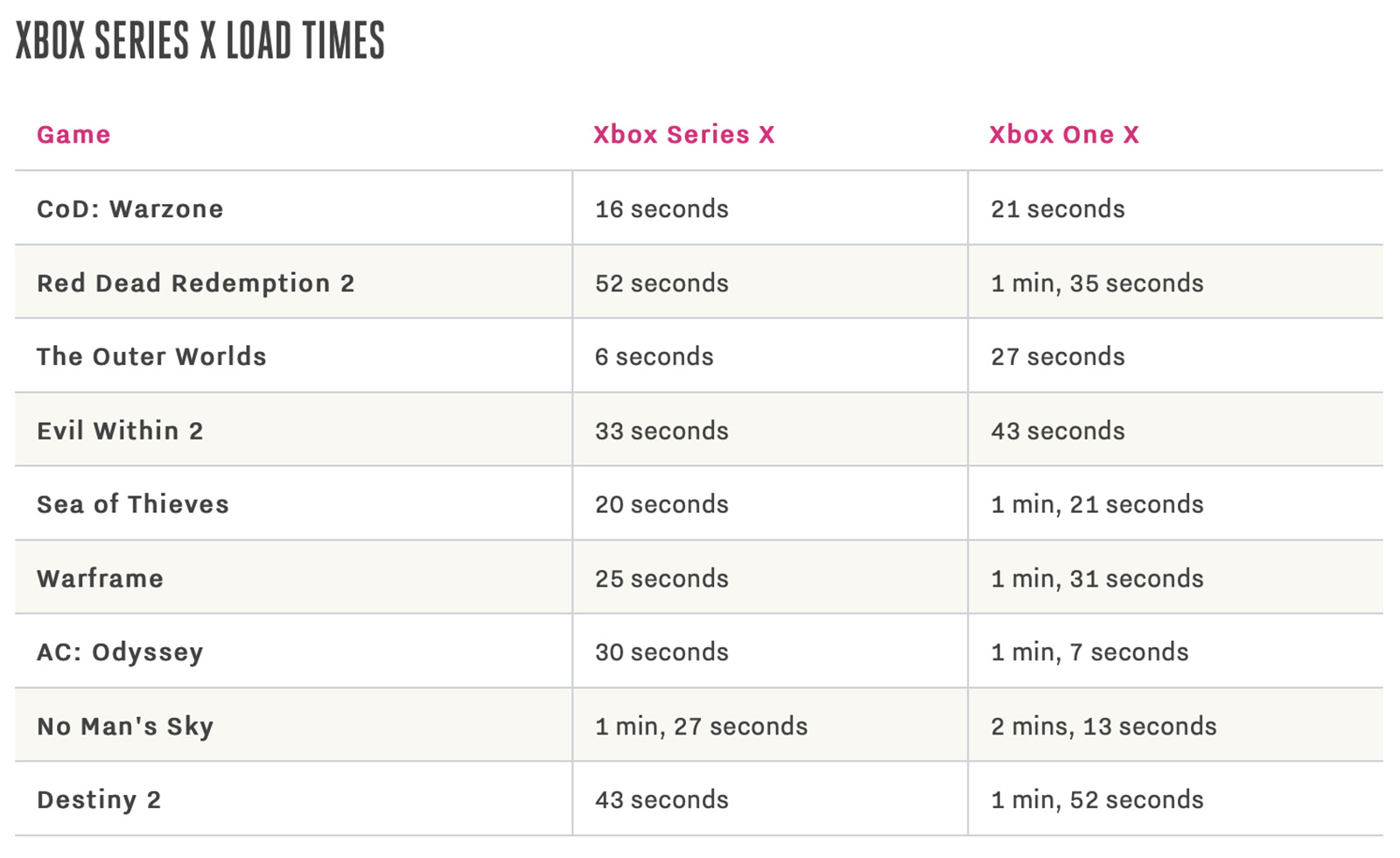The image size is (1400, 858).
Task: Select the 'AC: Odyssey' row label
Action: 120,652
